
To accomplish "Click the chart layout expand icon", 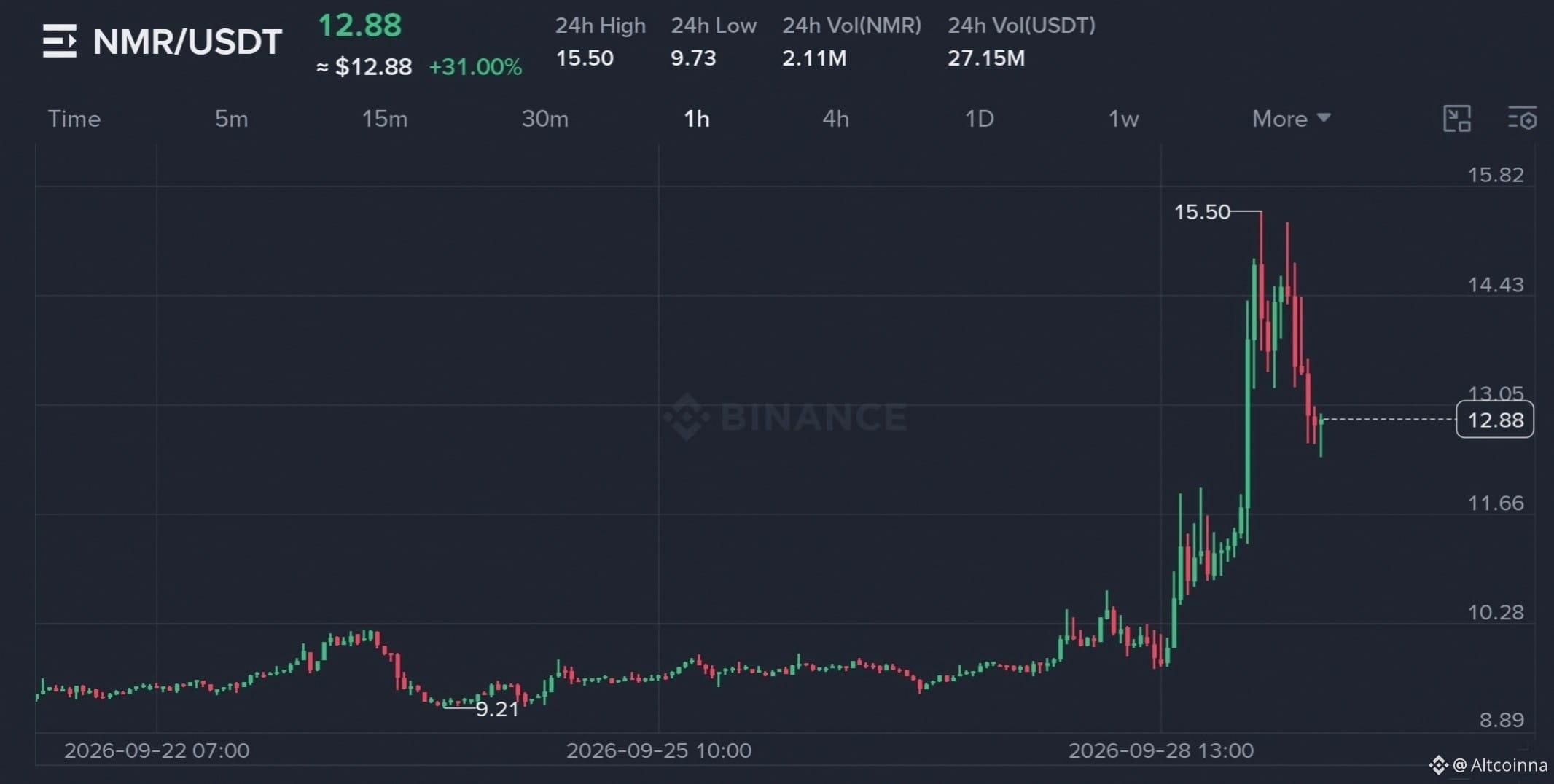I will click(1457, 119).
